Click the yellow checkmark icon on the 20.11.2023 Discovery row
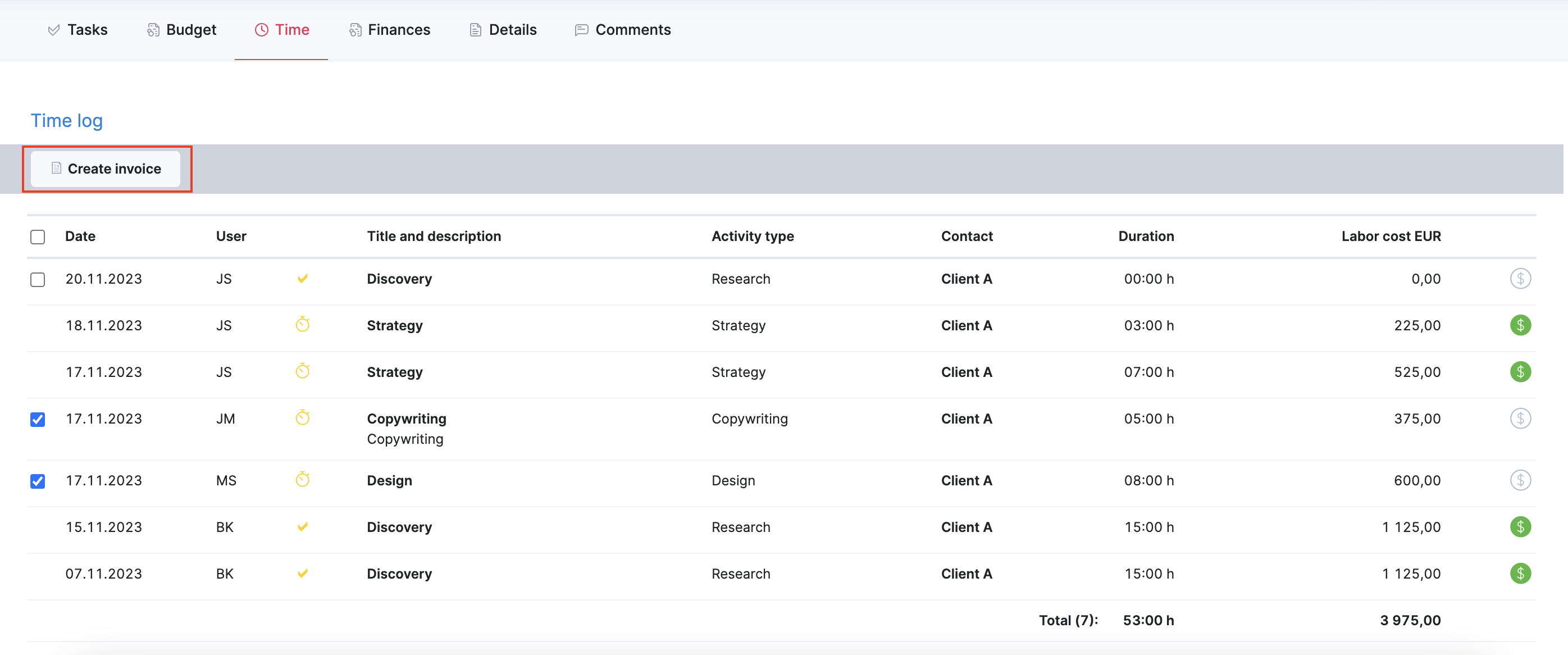 point(303,279)
